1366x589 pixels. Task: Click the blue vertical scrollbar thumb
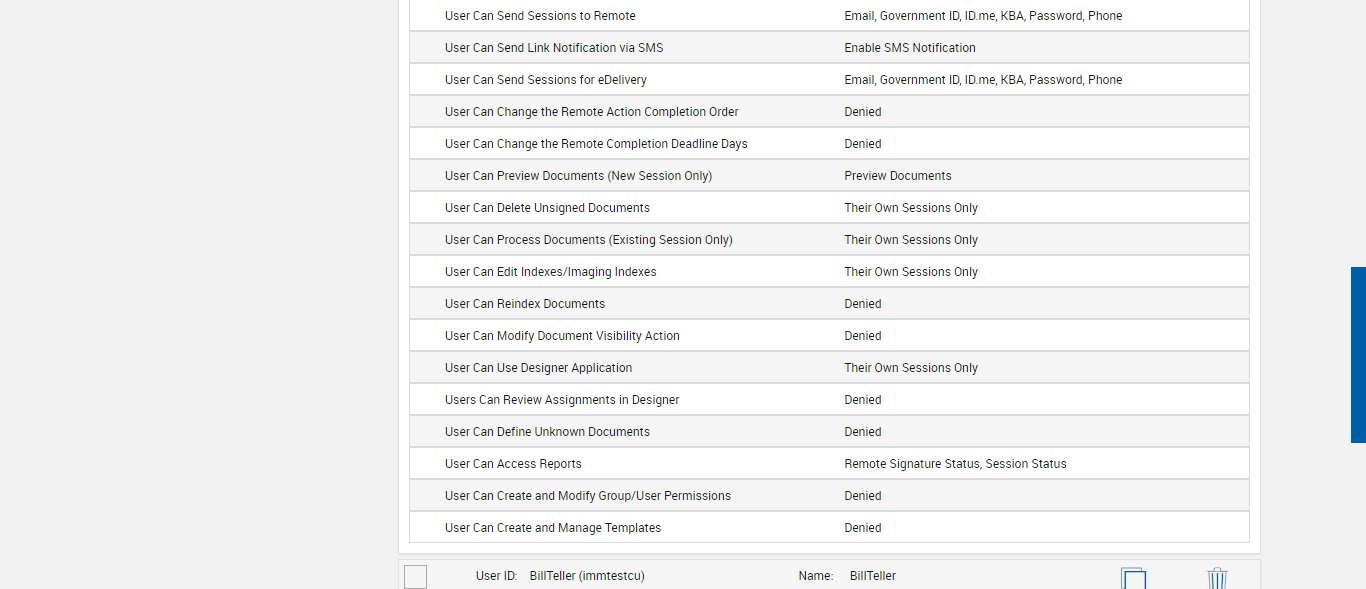point(1358,354)
